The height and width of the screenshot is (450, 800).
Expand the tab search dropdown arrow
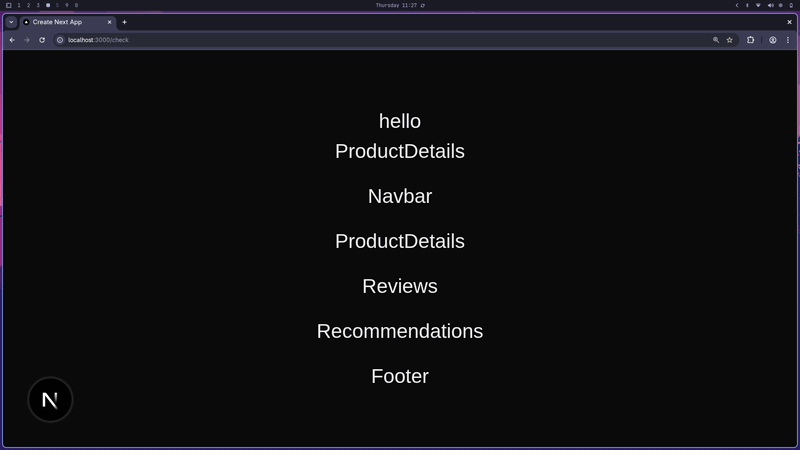(x=11, y=22)
